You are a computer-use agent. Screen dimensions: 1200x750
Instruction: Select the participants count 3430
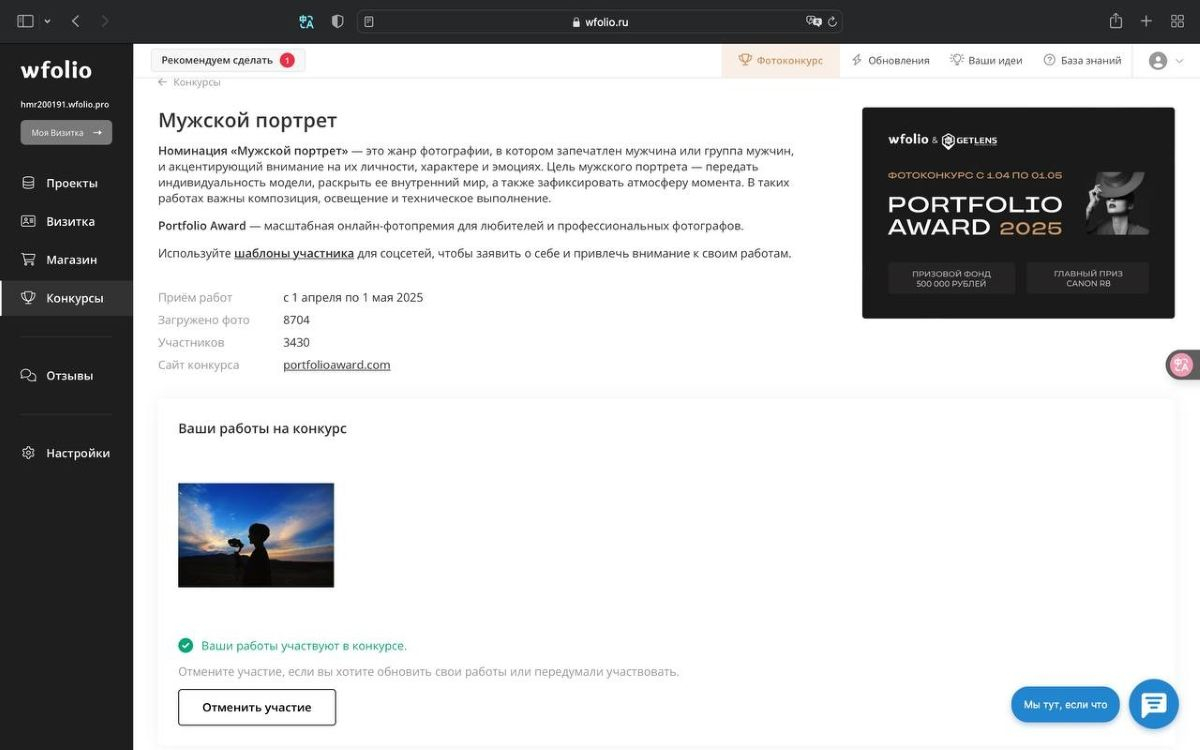[297, 342]
